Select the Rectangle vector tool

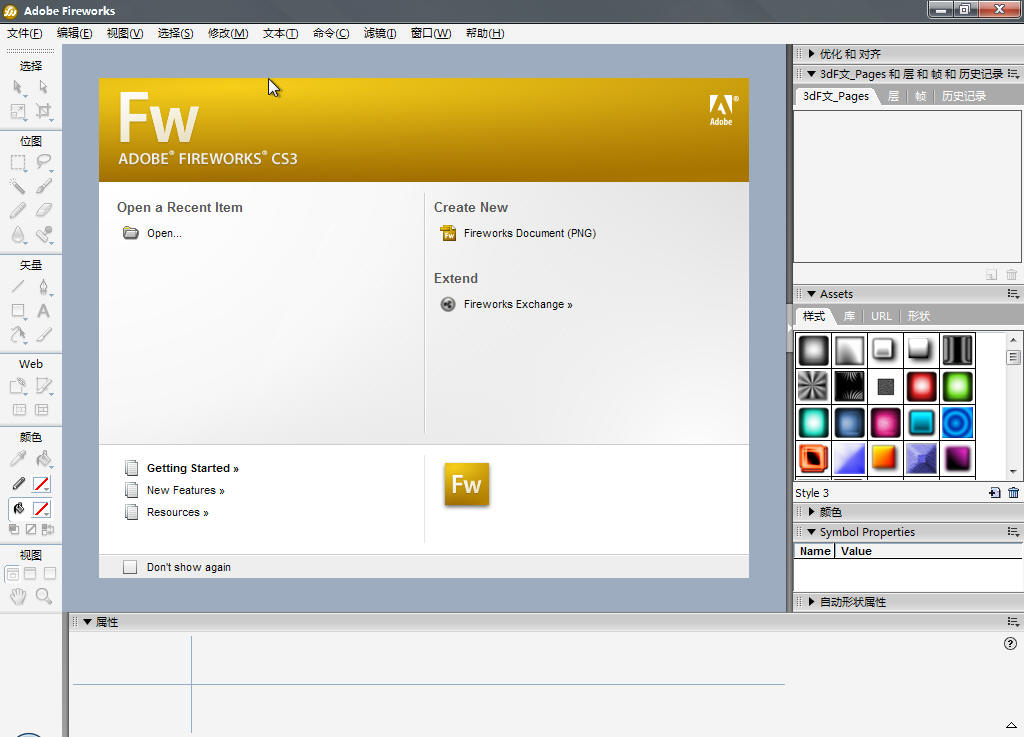tap(18, 311)
